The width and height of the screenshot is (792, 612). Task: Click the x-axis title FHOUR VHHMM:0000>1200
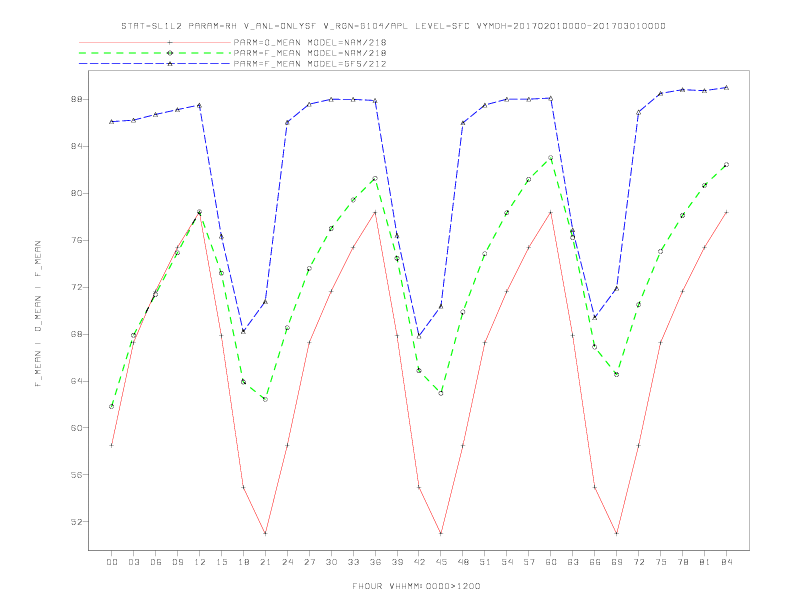click(x=416, y=586)
